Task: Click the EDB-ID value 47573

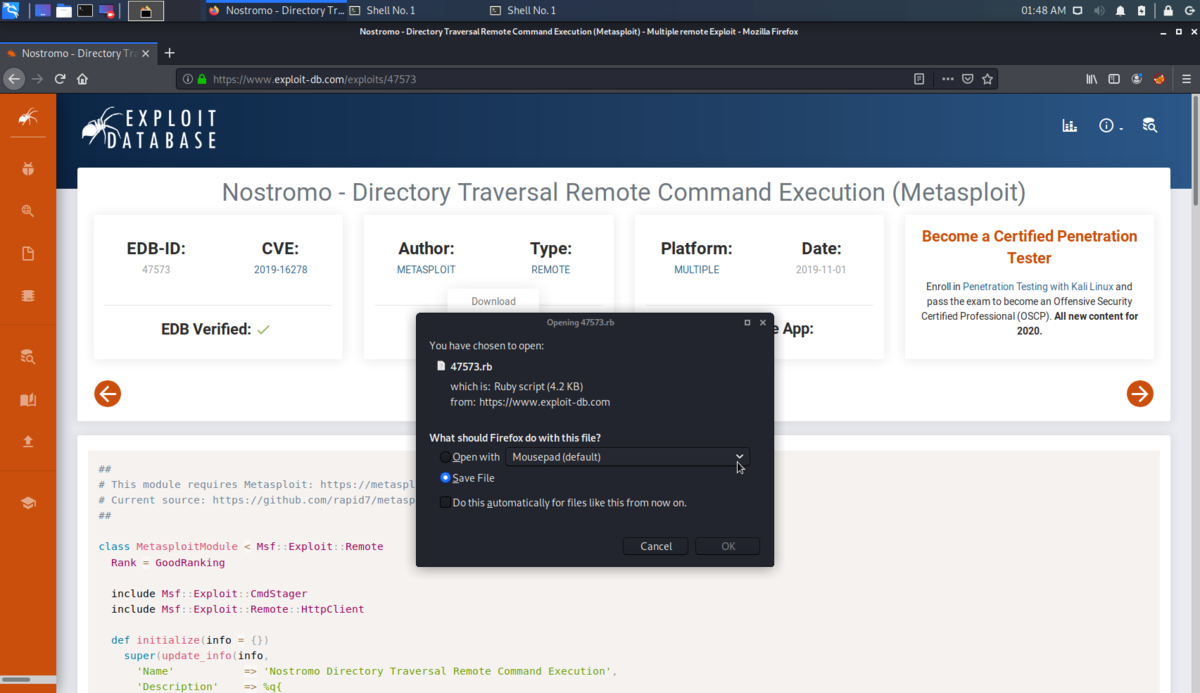Action: (x=156, y=270)
